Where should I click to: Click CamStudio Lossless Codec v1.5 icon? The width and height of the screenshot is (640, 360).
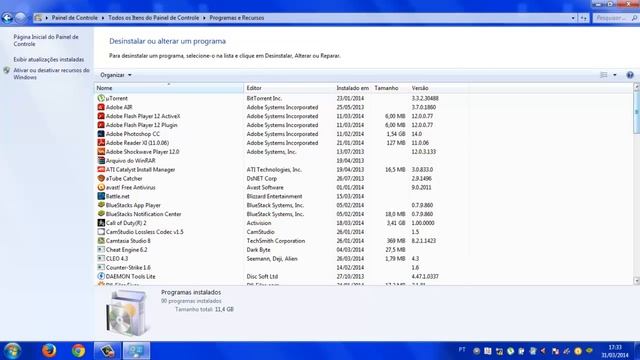coord(101,232)
